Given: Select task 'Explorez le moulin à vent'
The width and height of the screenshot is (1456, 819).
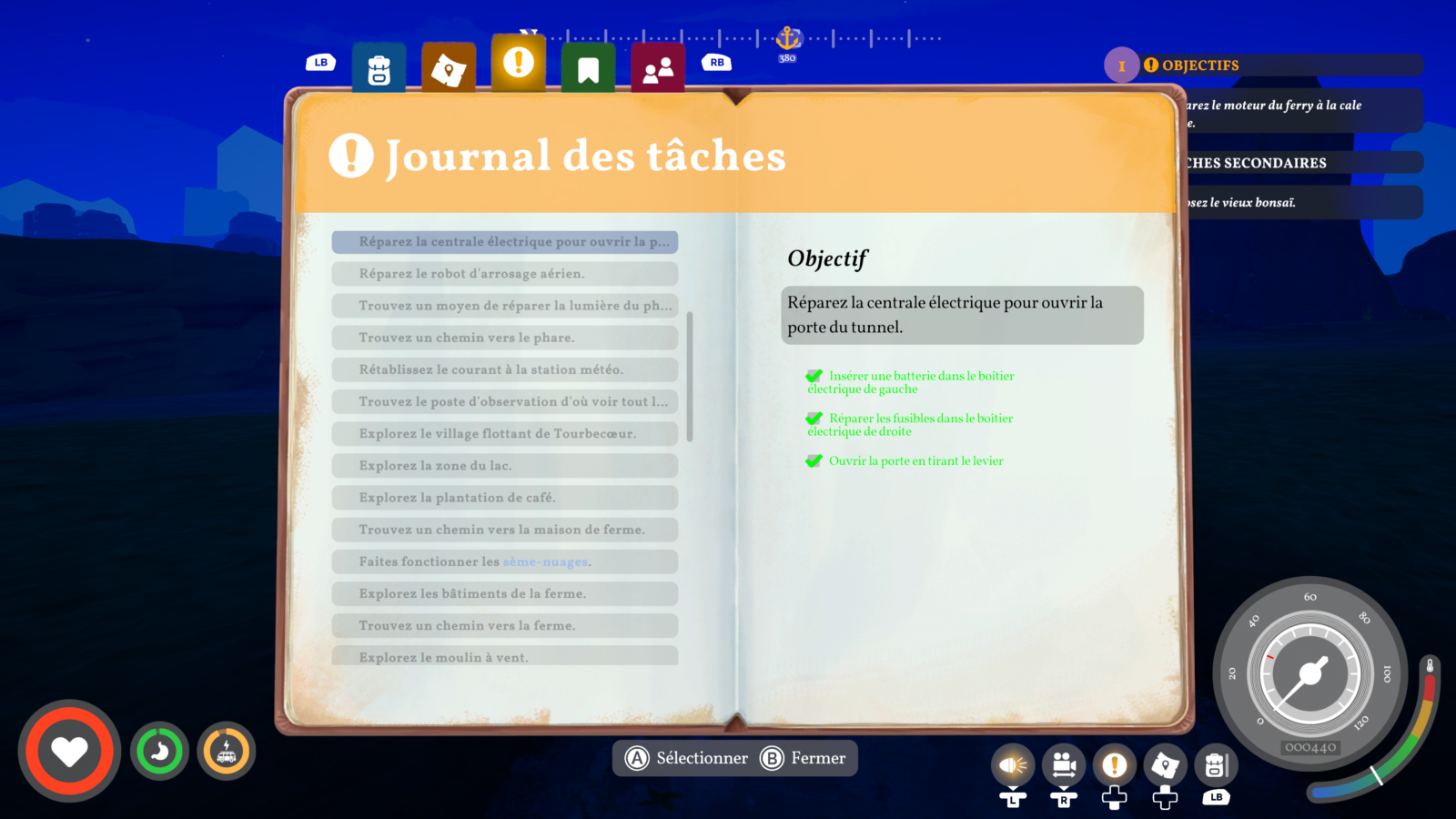Looking at the screenshot, I should 505,655.
